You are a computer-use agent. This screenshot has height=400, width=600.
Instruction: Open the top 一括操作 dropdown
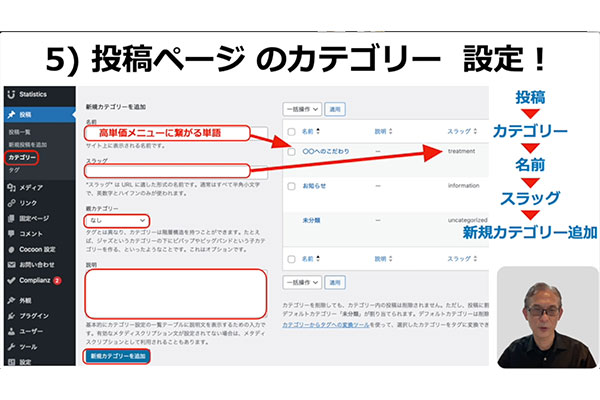pyautogui.click(x=302, y=109)
